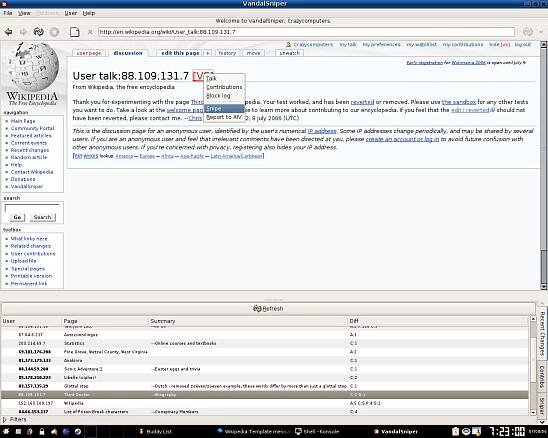Click the URL address field

click(306, 32)
